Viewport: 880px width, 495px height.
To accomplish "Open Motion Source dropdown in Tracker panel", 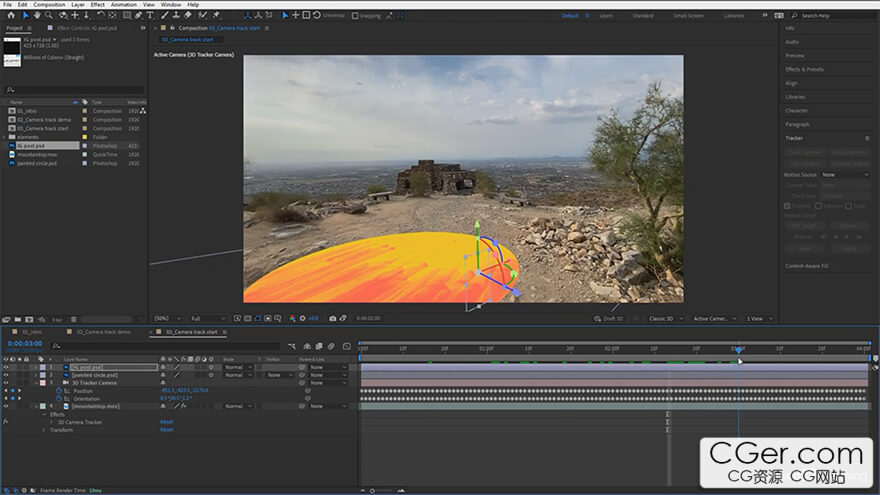I will click(x=845, y=175).
